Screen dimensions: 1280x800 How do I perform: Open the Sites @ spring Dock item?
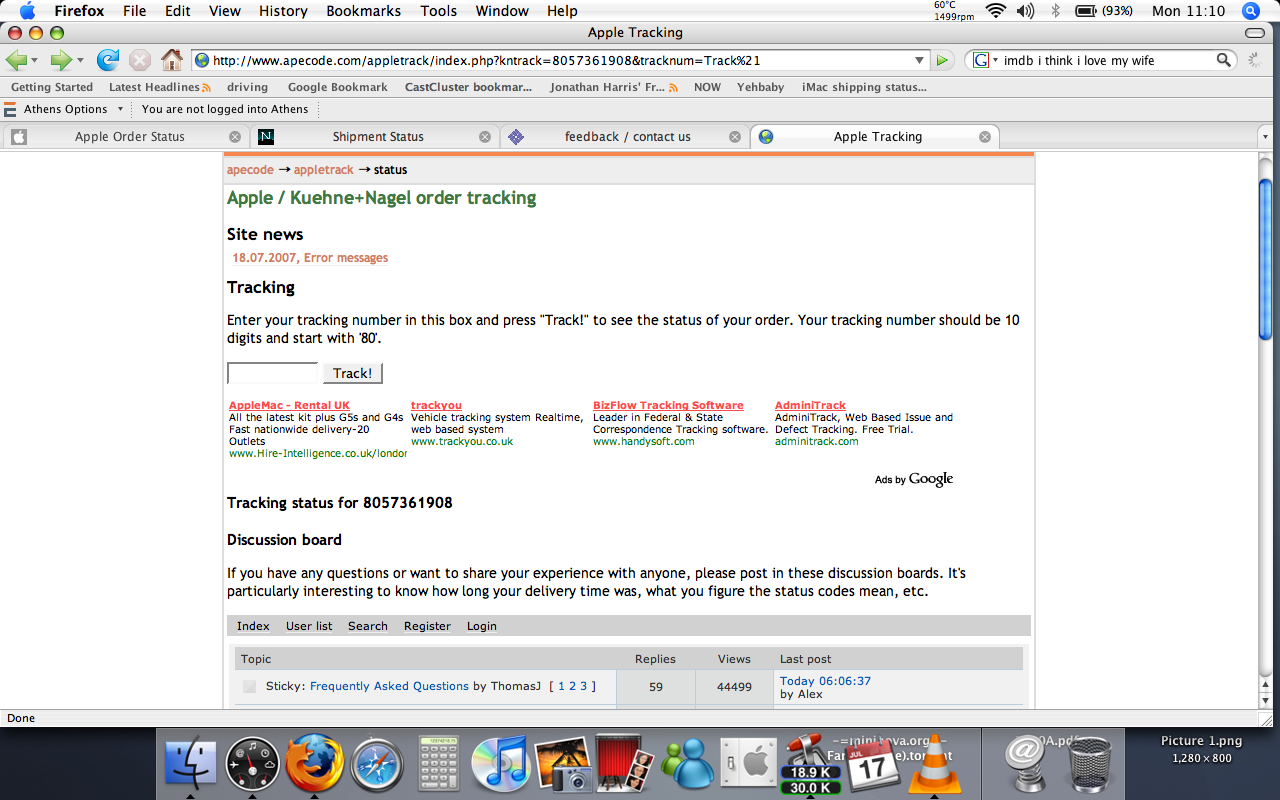tap(1024, 765)
